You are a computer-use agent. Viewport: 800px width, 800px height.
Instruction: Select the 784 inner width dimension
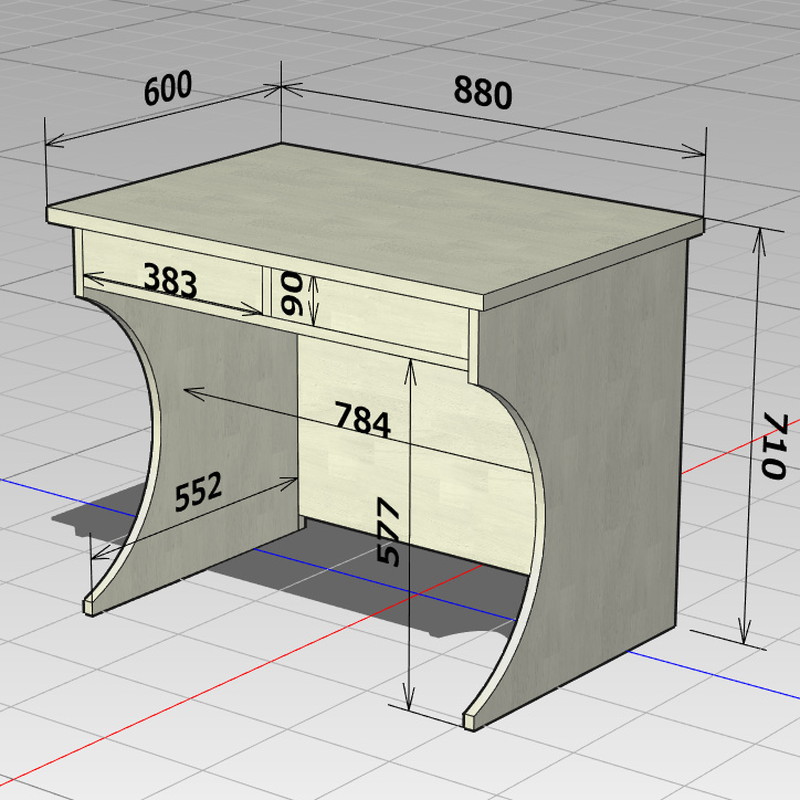362,419
